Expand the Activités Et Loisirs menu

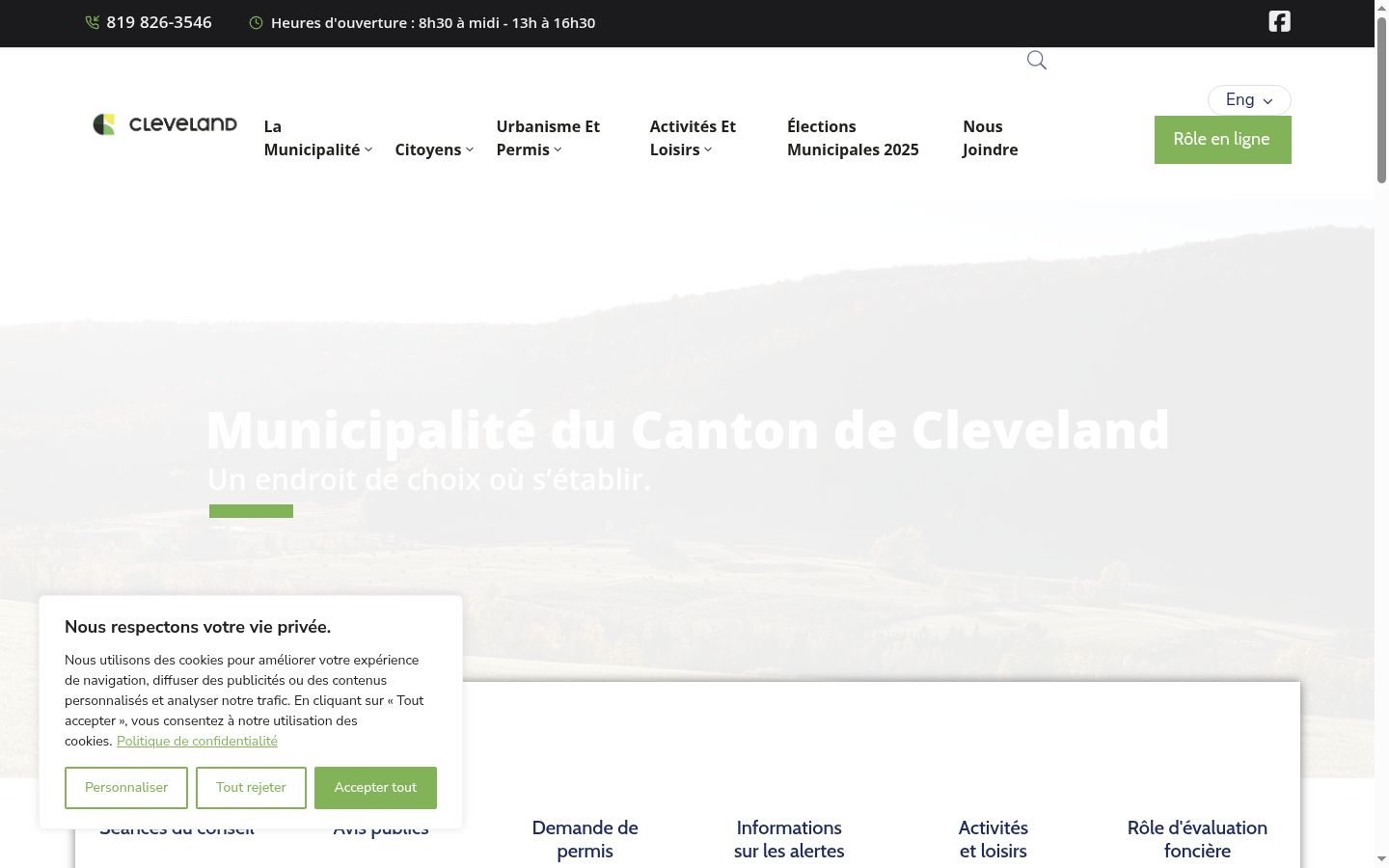[x=693, y=138]
